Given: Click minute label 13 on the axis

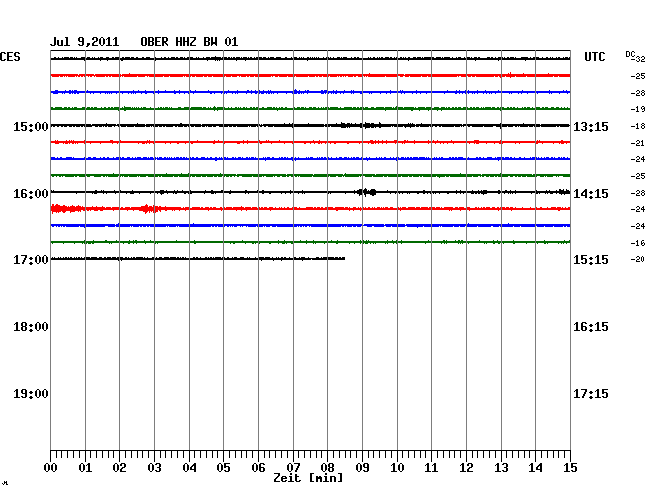Looking at the screenshot, I should [501, 468].
